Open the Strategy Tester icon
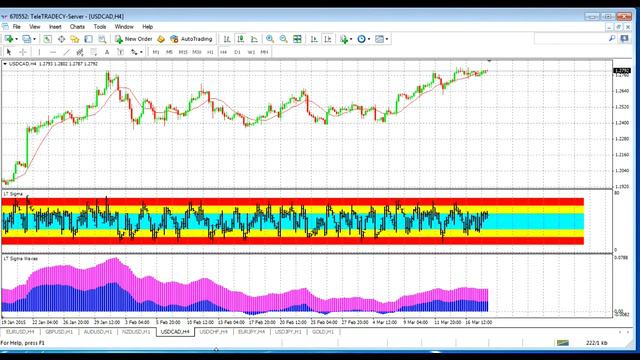The width and height of the screenshot is (640, 360). 102,39
